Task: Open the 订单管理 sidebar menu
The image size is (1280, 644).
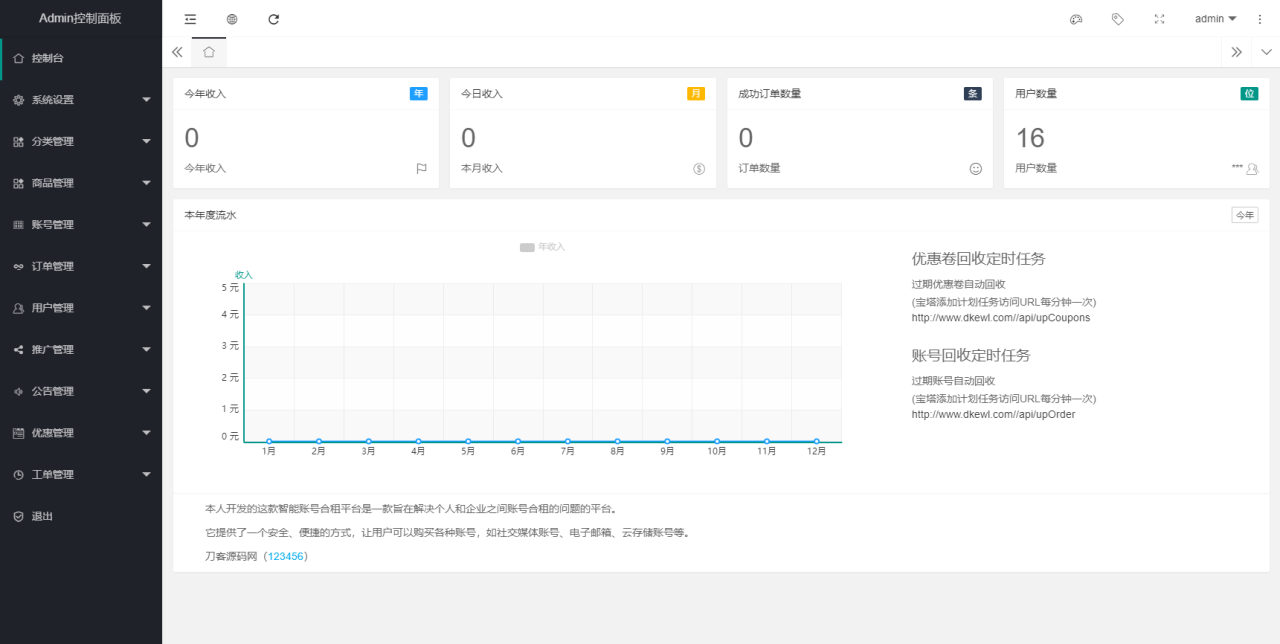Action: click(80, 266)
